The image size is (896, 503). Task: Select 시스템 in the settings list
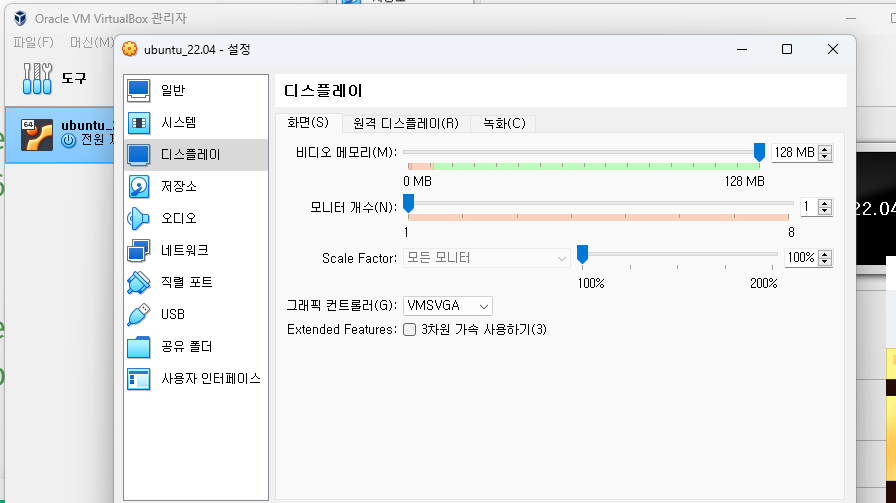[196, 122]
